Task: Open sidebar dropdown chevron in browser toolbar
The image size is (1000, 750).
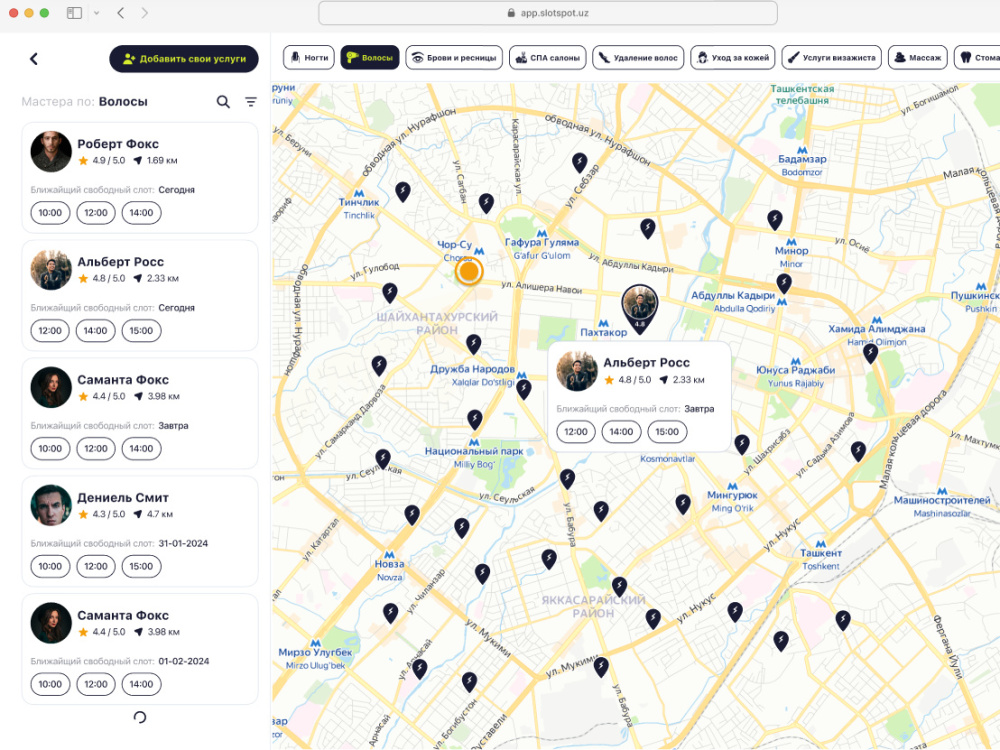Action: 97,13
